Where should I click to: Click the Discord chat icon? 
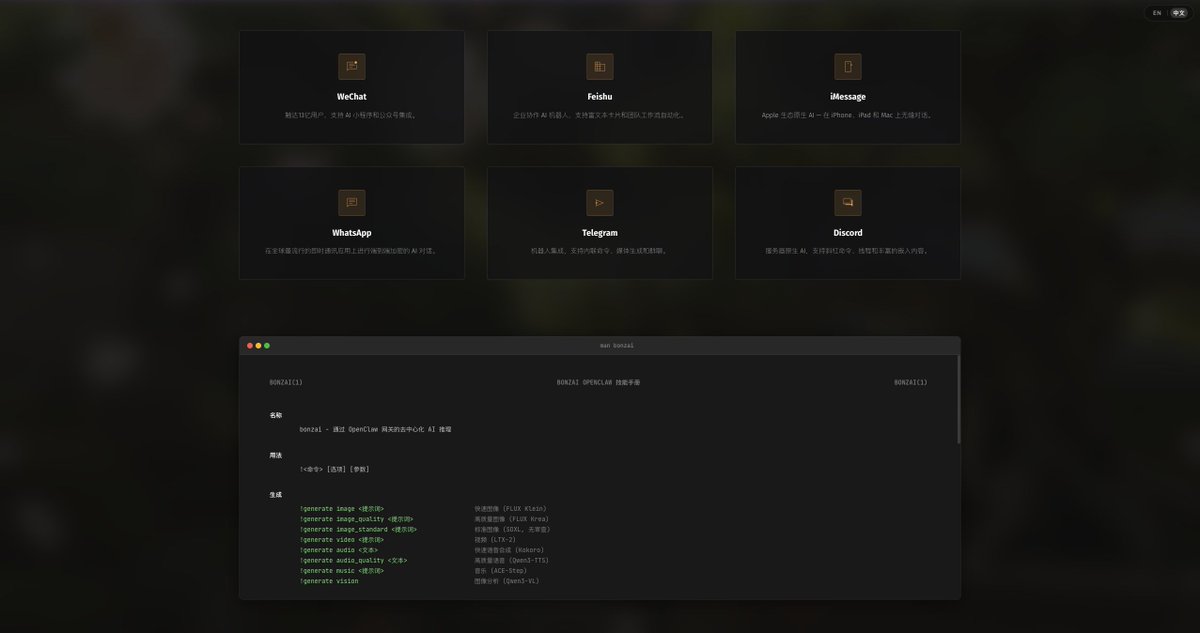point(848,202)
